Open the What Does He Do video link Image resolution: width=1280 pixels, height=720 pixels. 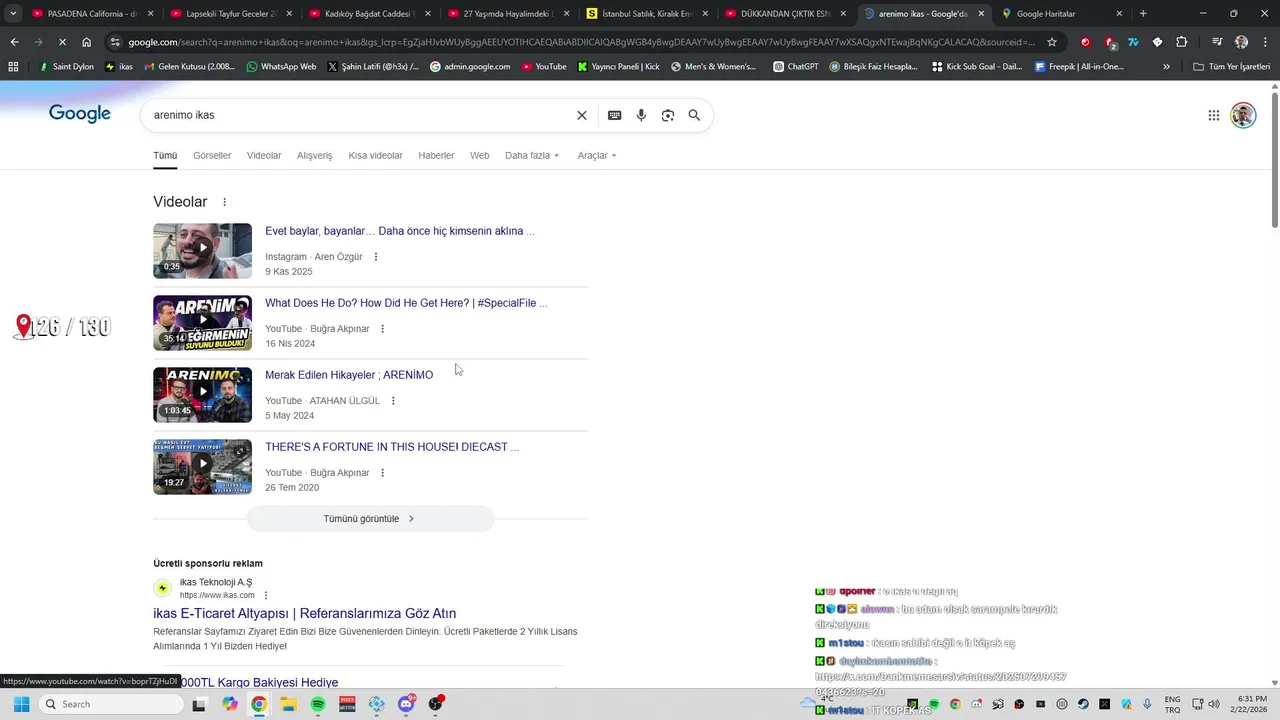pyautogui.click(x=406, y=303)
